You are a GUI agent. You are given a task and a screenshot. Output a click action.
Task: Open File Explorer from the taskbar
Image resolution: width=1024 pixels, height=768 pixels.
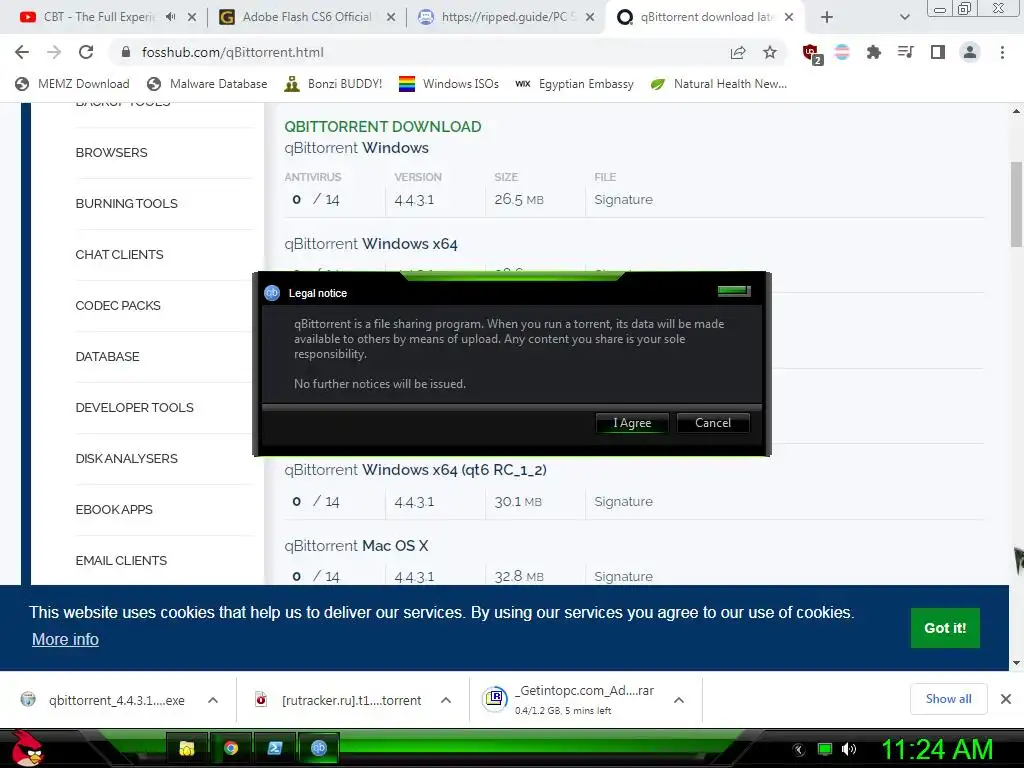click(x=187, y=748)
